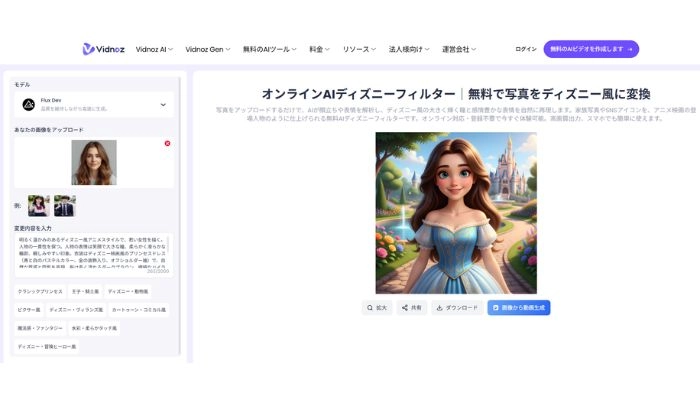Click the purple 無料のAIビデオを作成します button
Screen dimensions: 700x400
tap(591, 49)
